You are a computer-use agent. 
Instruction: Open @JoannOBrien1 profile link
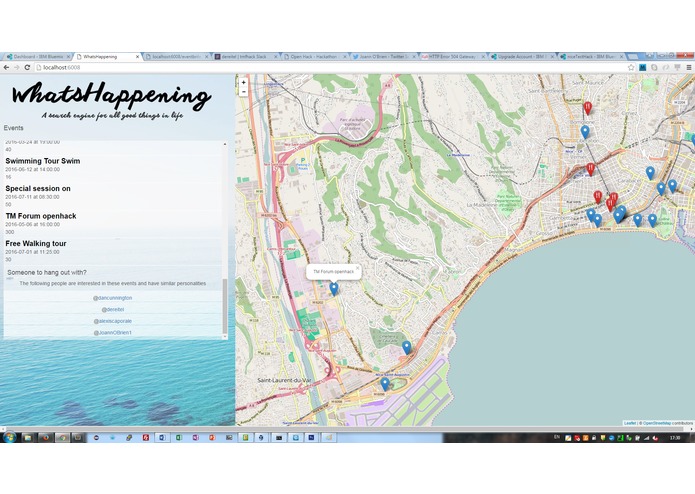click(x=113, y=332)
